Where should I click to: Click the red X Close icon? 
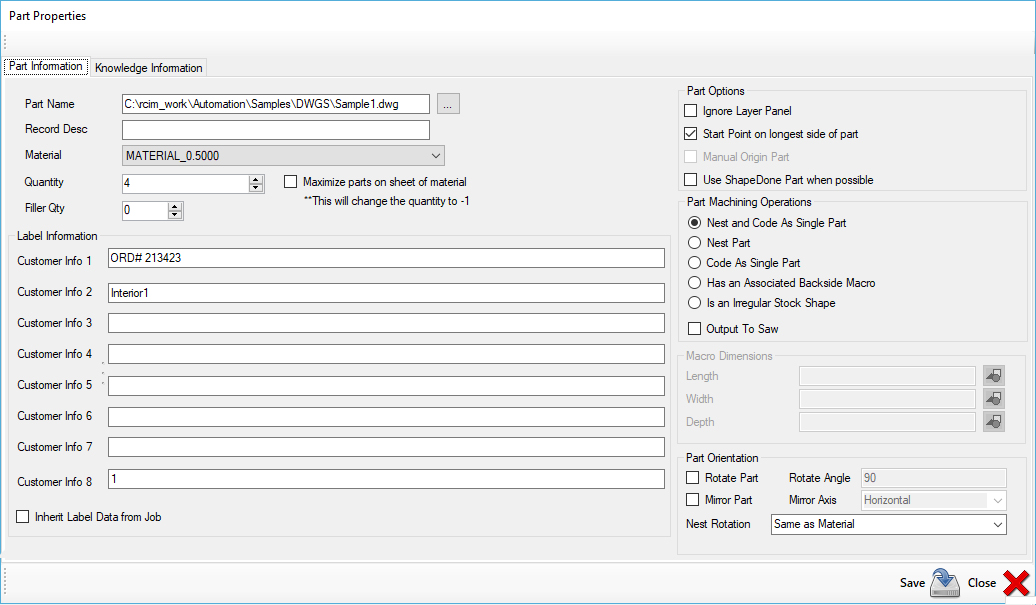click(1015, 583)
